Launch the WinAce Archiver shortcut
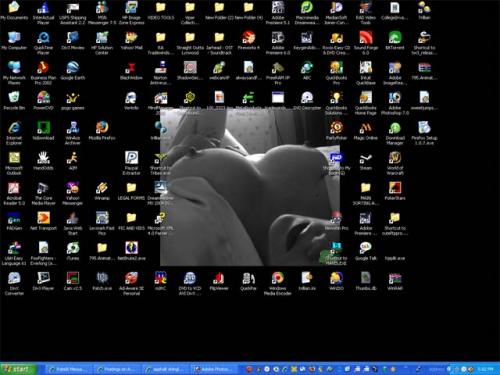 coord(73,133)
